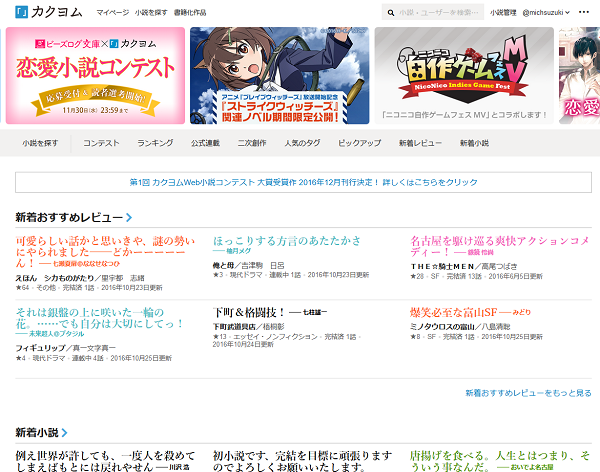Open the partially visible 恋愛 banner at right

coord(579,75)
